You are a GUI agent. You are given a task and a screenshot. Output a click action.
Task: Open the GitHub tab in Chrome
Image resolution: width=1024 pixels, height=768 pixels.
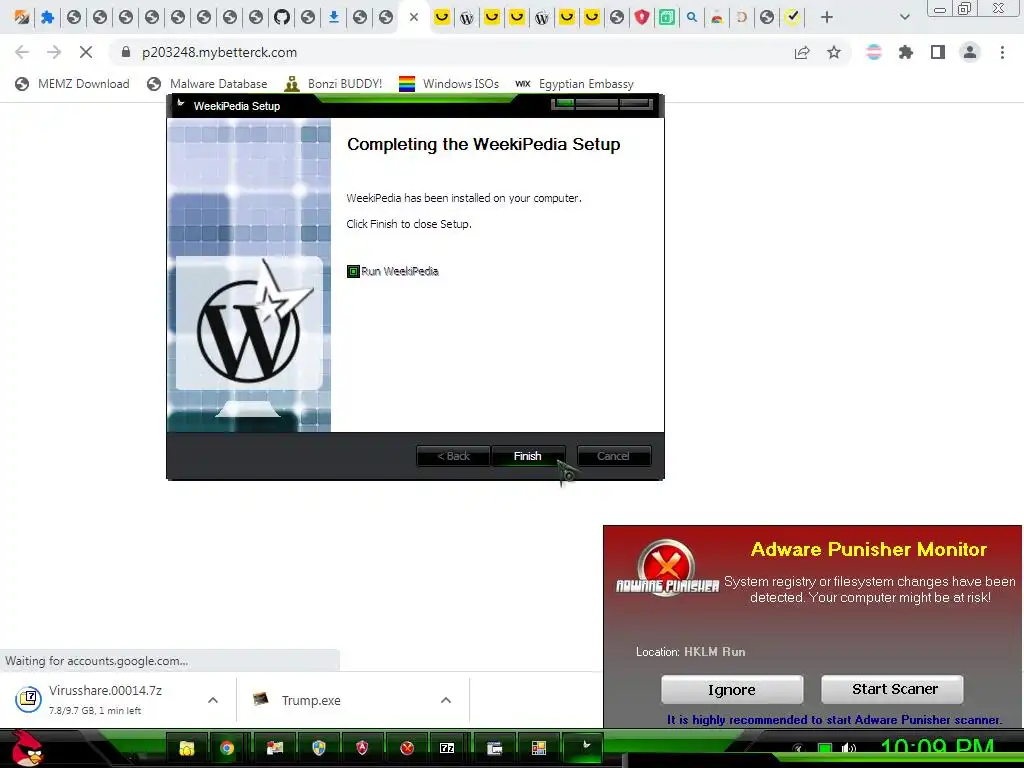pyautogui.click(x=281, y=17)
